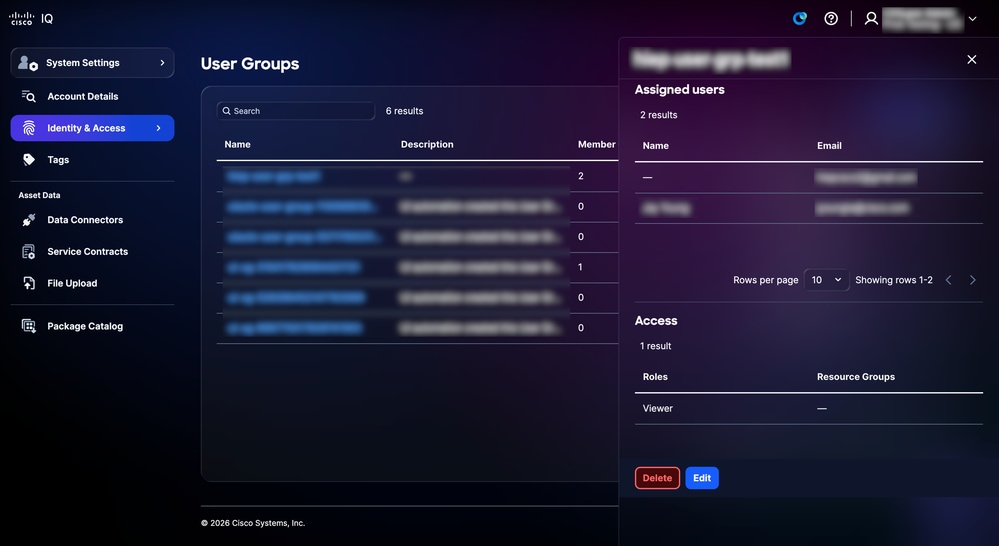Go to next page of assigned users
The image size is (999, 546).
coord(972,280)
